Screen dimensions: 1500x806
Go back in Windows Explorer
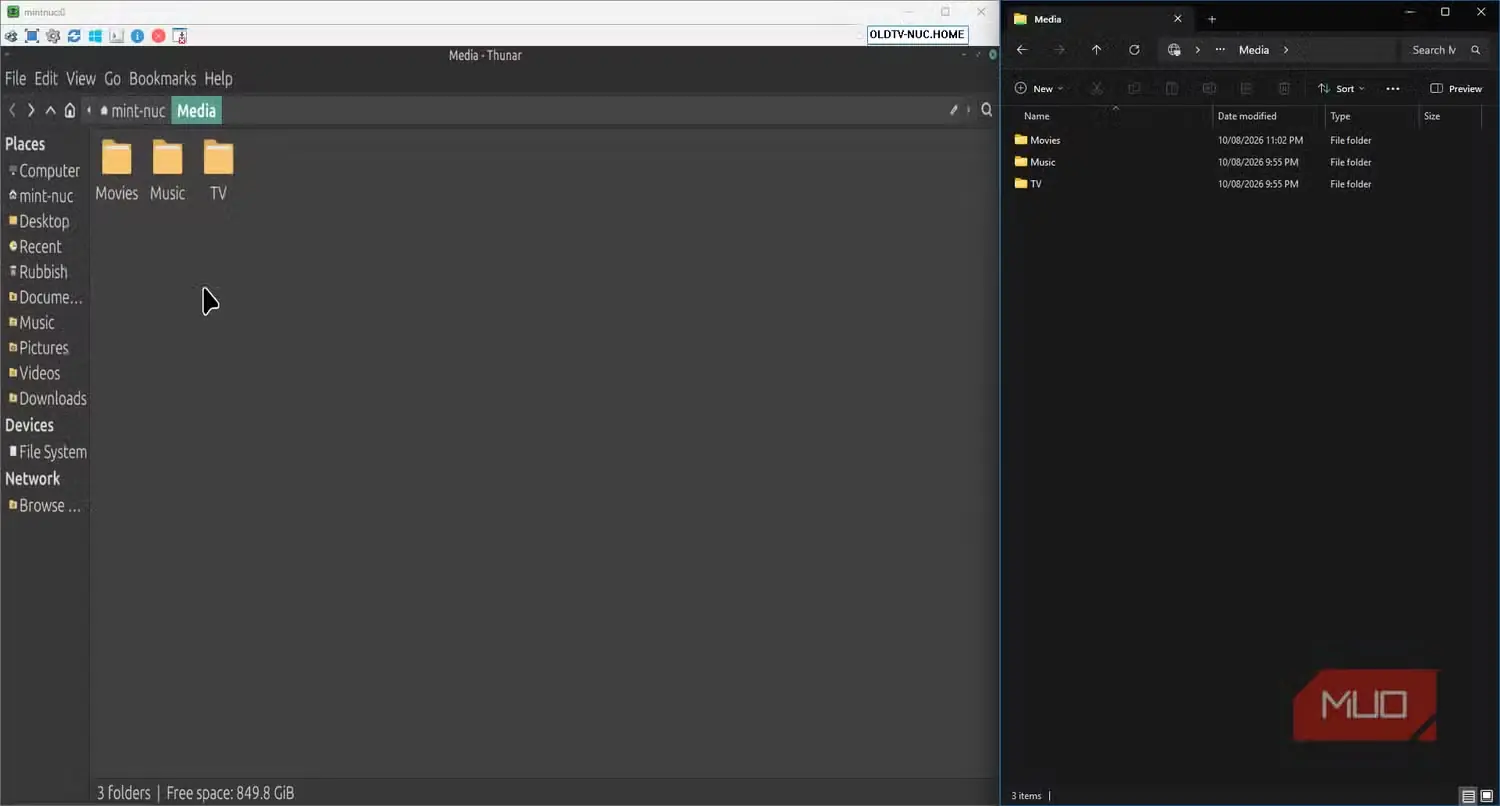1022,50
